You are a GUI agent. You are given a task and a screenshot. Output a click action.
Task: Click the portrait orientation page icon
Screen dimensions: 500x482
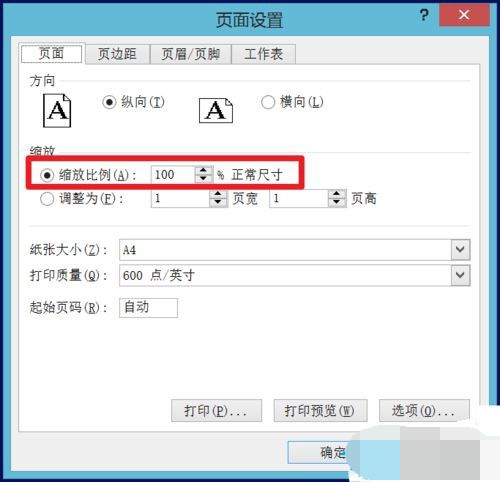point(57,110)
